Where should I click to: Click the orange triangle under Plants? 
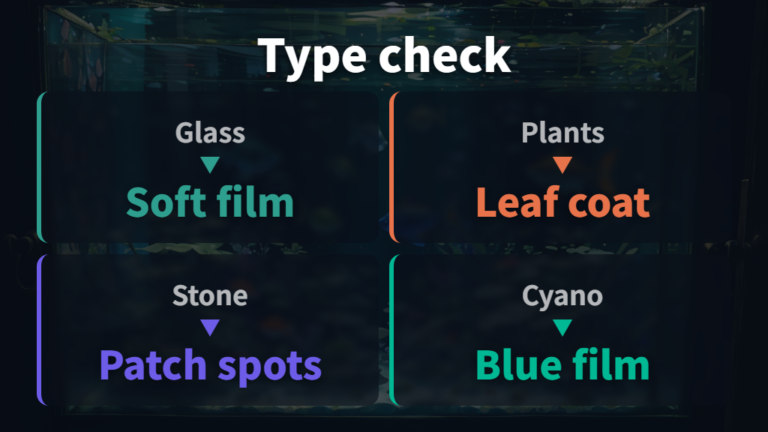click(562, 165)
